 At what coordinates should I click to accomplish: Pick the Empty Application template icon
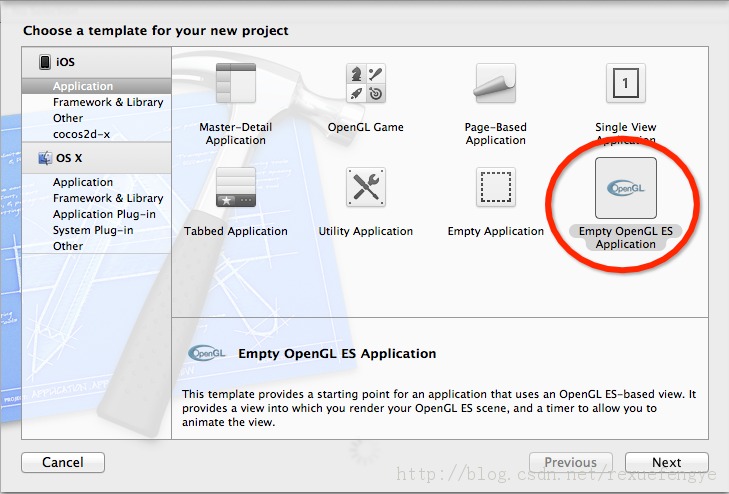coord(496,187)
